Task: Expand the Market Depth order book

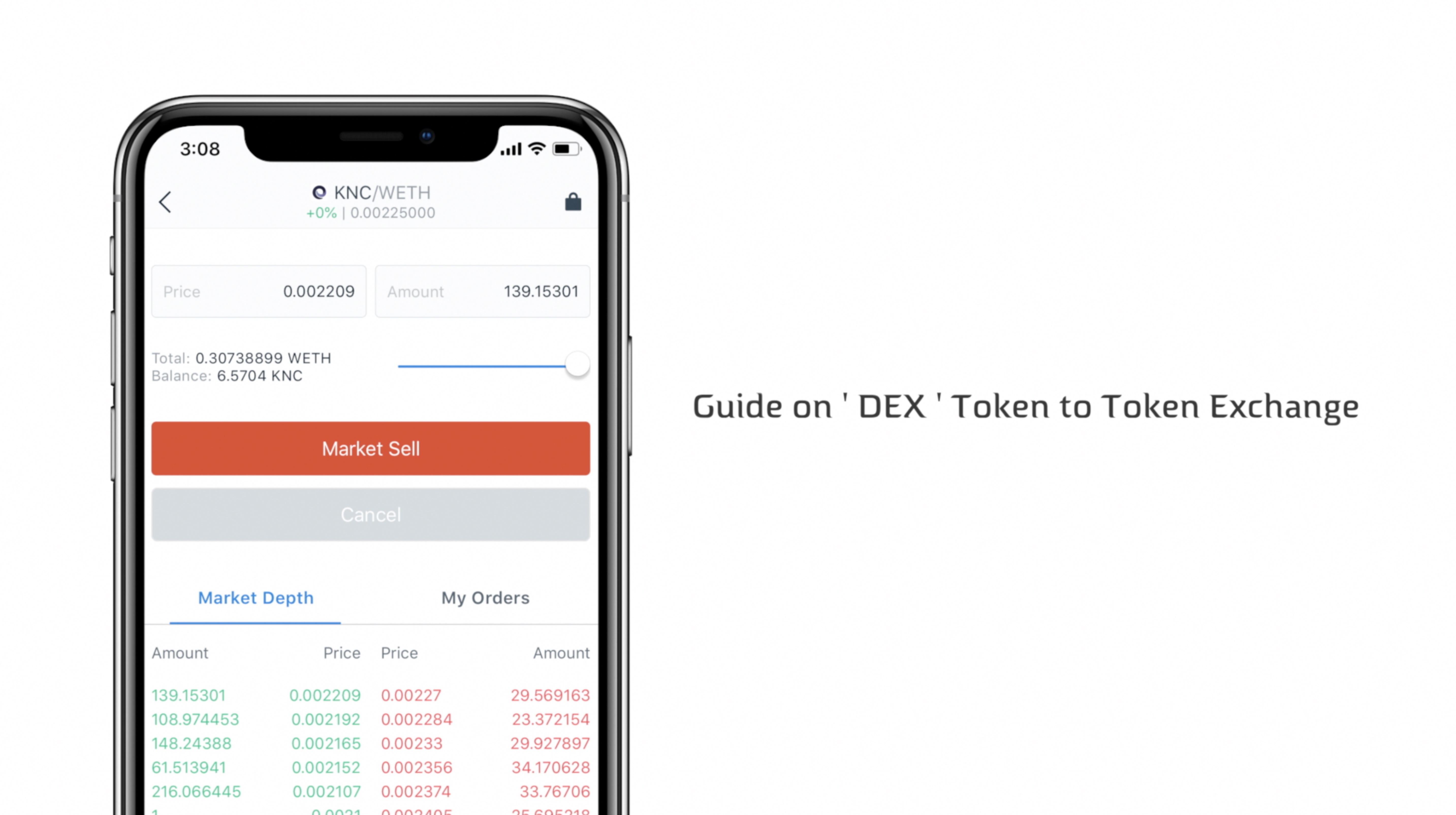Action: (x=256, y=597)
